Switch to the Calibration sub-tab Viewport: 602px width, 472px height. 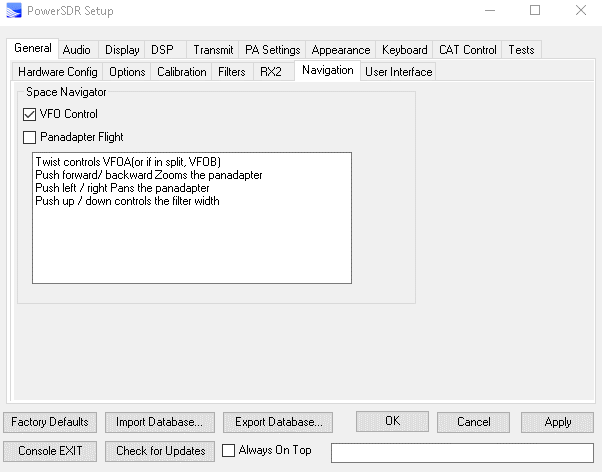(x=182, y=72)
